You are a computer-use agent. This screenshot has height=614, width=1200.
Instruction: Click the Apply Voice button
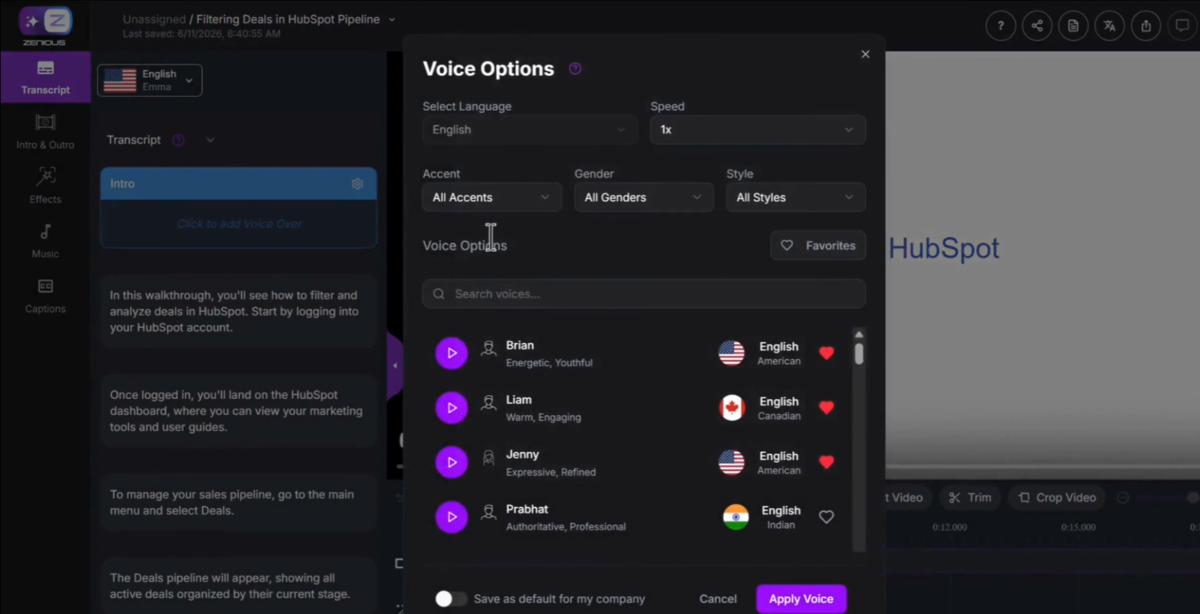[801, 599]
